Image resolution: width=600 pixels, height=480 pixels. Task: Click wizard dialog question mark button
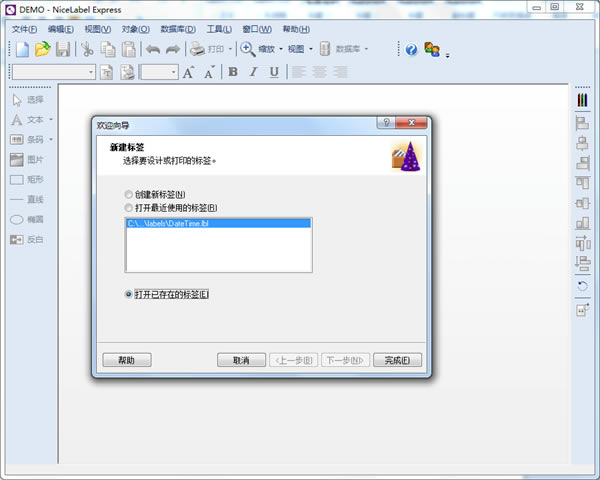386,123
